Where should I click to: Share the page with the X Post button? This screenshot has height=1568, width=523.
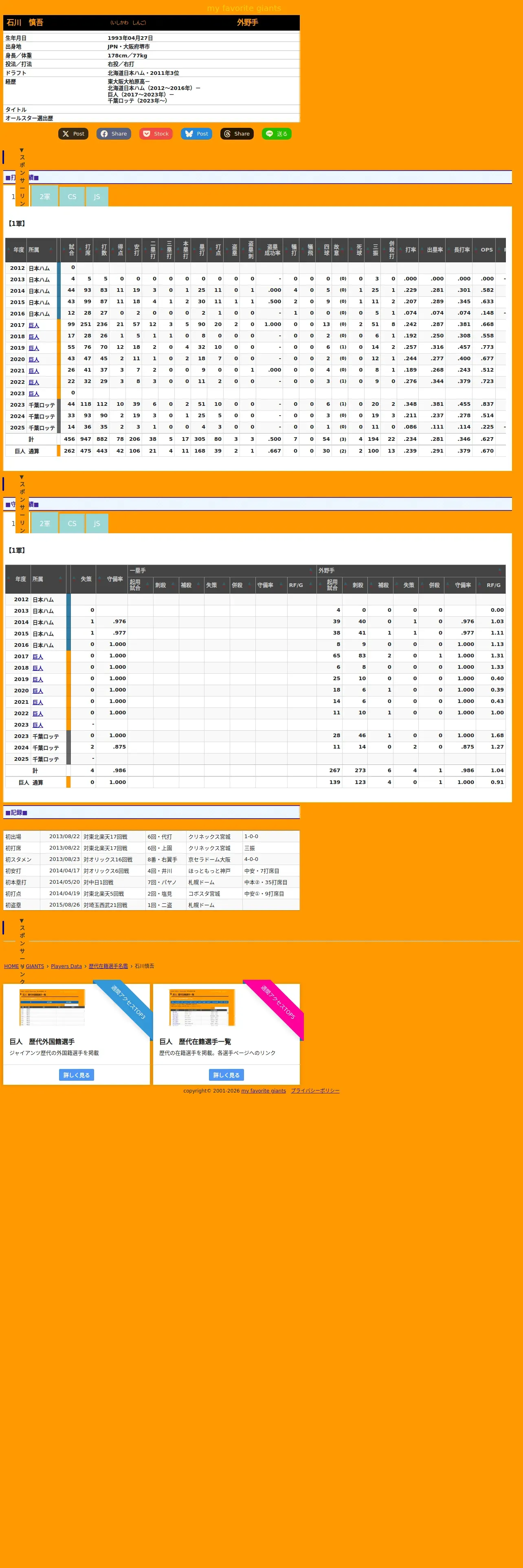(73, 134)
